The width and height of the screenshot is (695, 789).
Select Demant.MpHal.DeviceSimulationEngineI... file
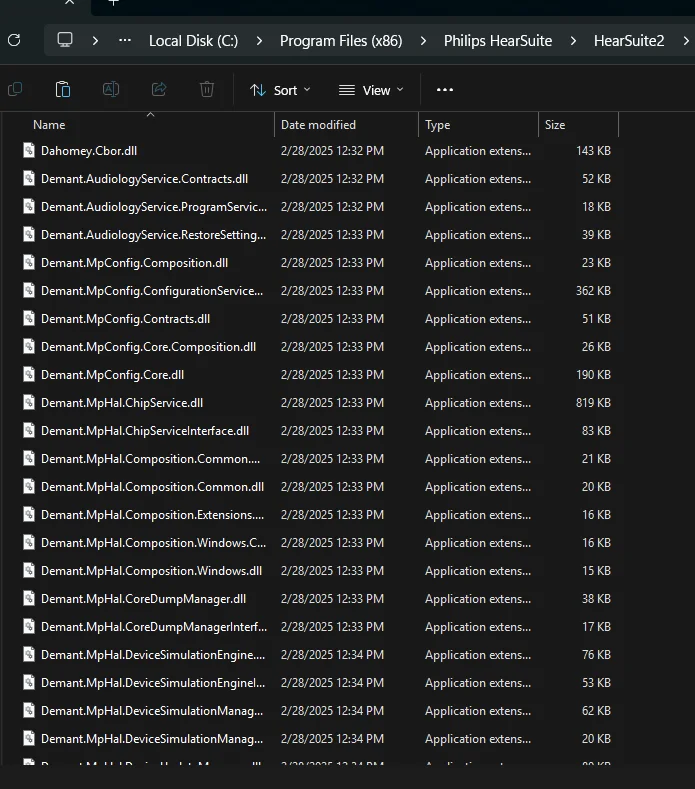(153, 683)
